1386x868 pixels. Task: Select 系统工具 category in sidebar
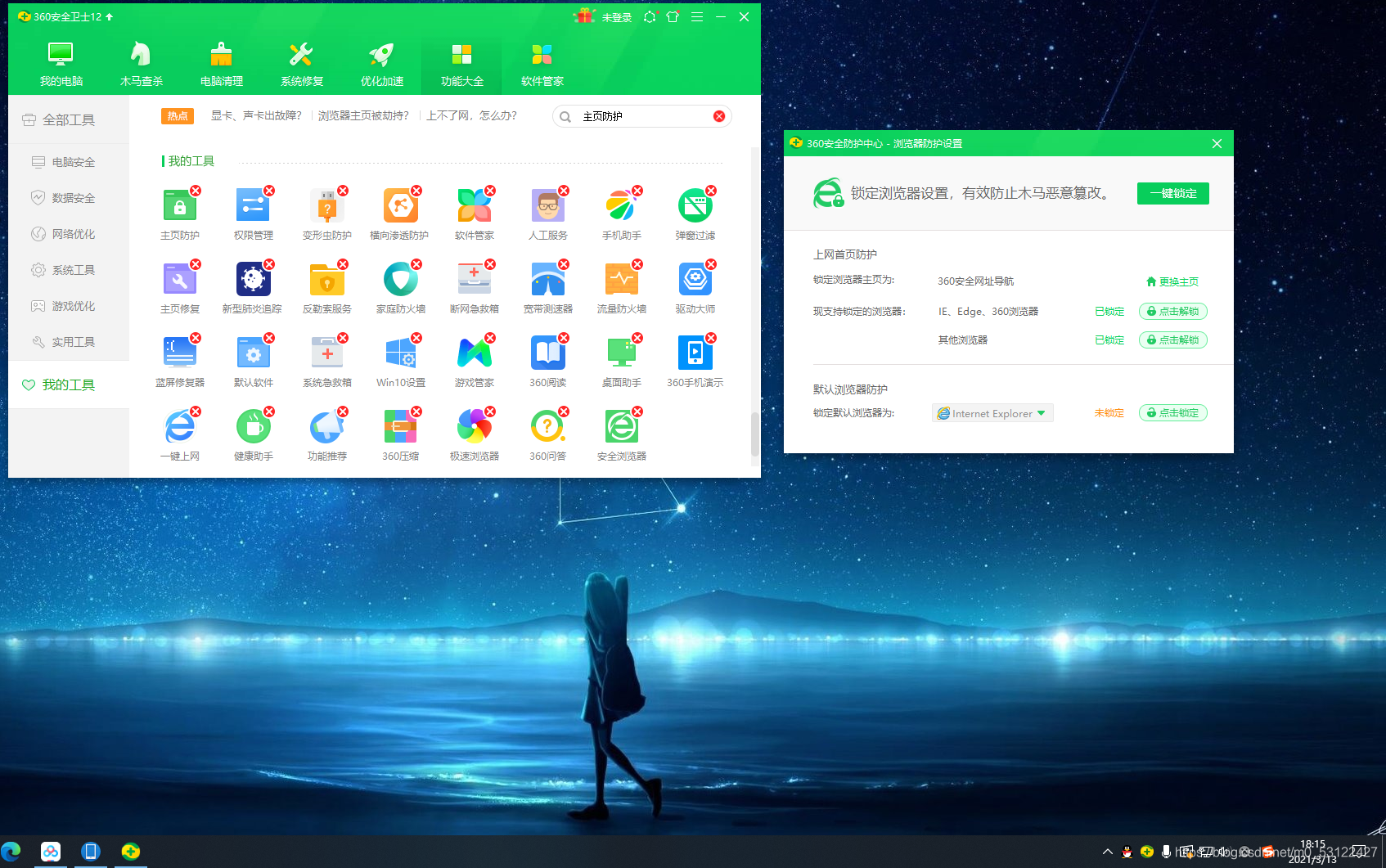[x=69, y=270]
